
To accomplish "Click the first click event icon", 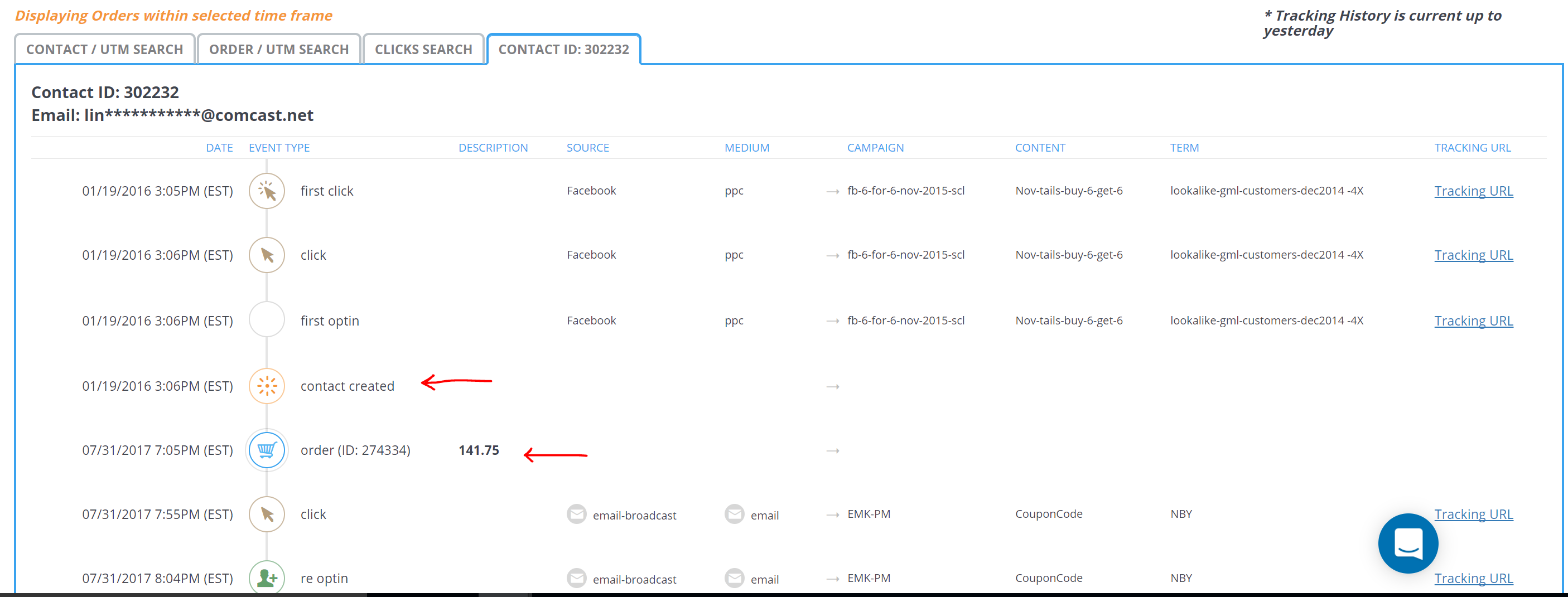I will (267, 191).
